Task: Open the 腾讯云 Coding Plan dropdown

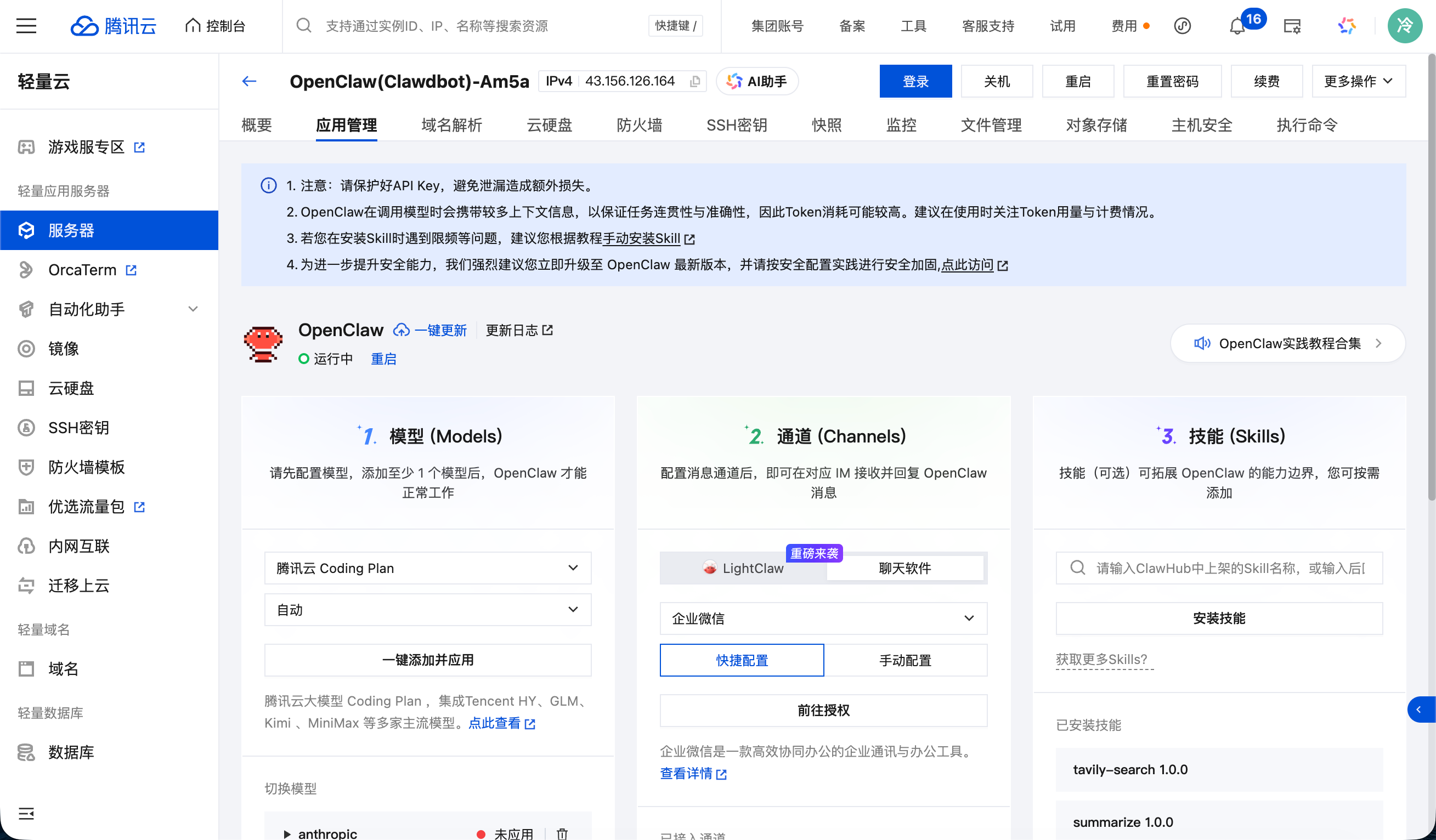Action: pyautogui.click(x=427, y=568)
